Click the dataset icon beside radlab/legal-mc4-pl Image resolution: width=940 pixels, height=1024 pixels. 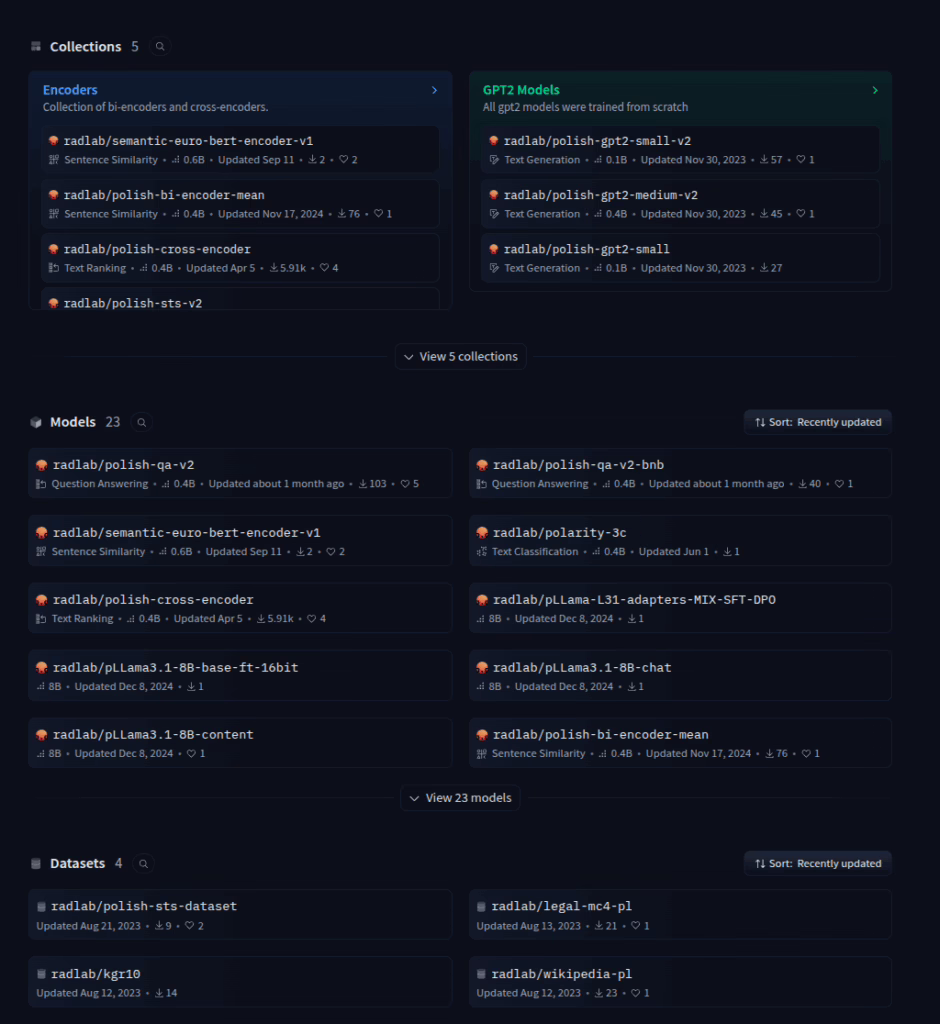click(x=482, y=907)
